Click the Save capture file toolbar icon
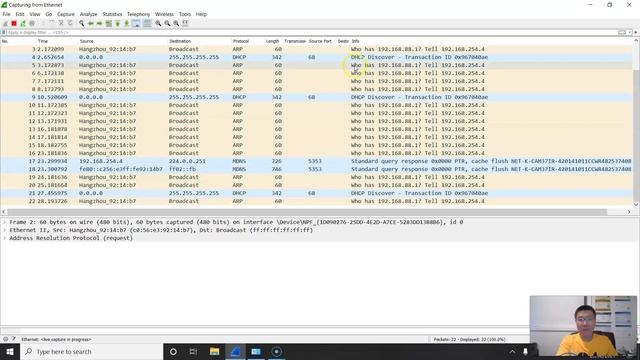This screenshot has width=640, height=360. click(52, 24)
